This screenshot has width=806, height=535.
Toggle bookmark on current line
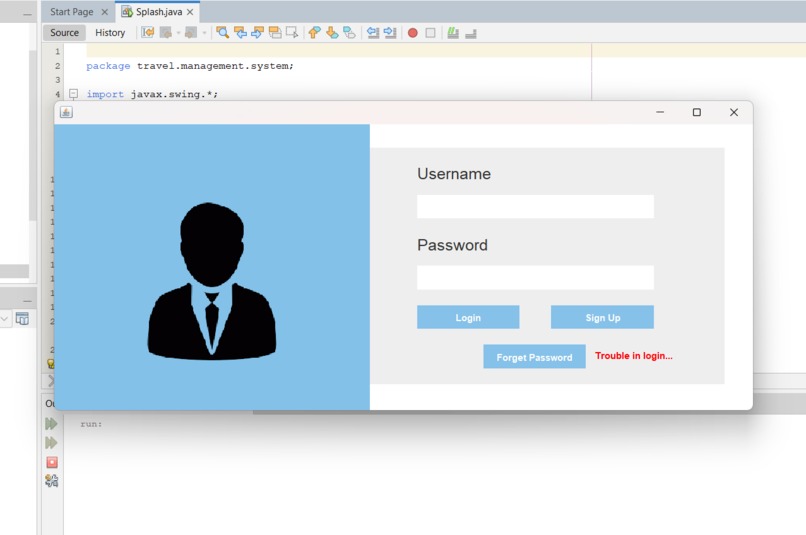pyautogui.click(x=349, y=33)
